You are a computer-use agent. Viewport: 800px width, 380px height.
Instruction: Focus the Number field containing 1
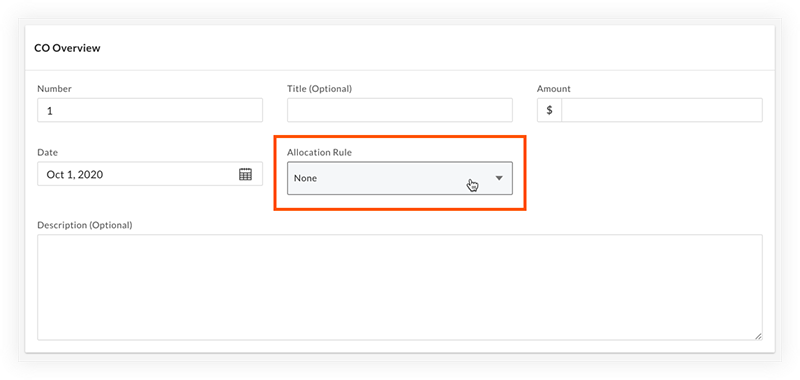[x=150, y=110]
